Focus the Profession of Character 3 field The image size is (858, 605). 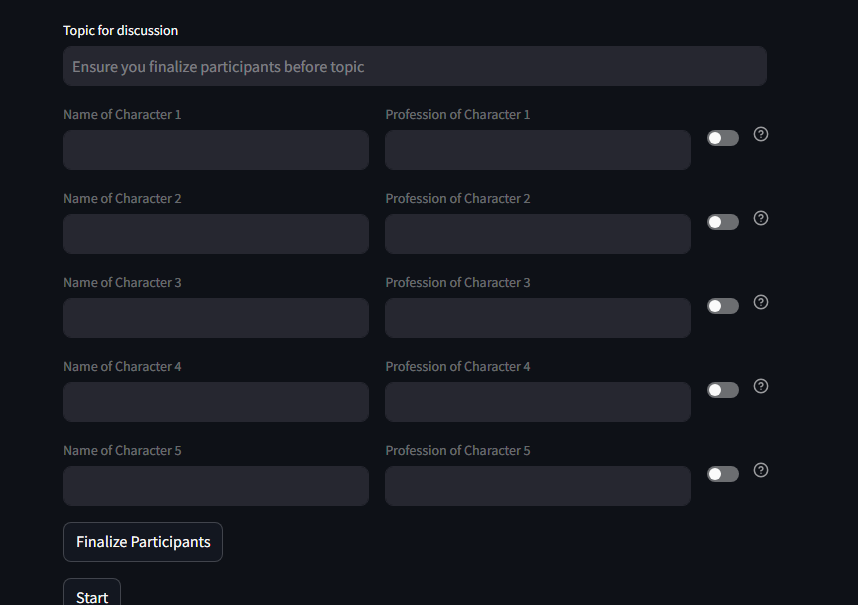pos(538,318)
